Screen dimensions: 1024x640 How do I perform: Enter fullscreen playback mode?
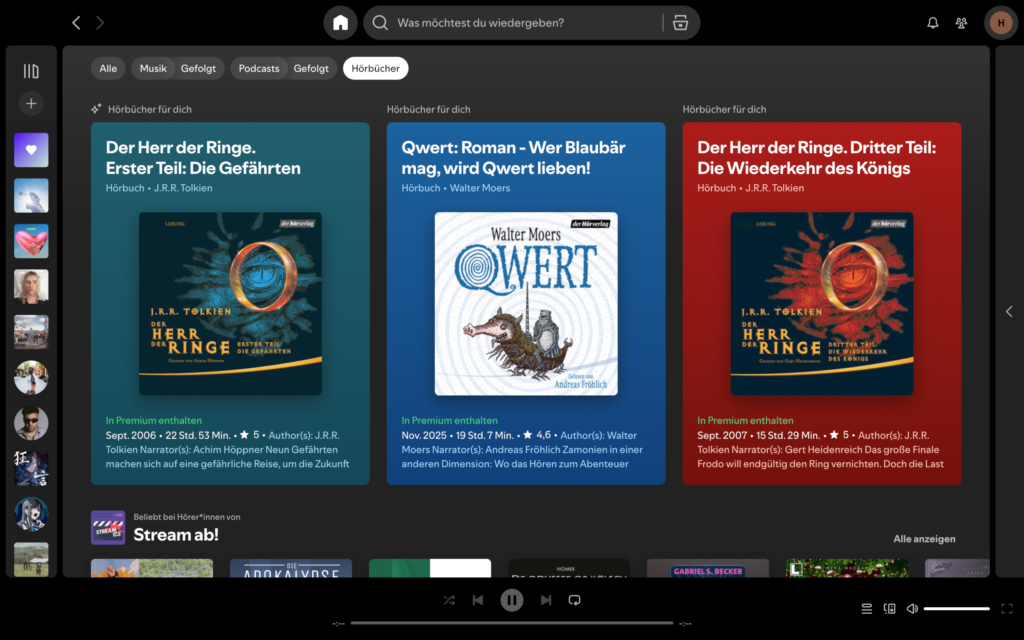click(1007, 608)
